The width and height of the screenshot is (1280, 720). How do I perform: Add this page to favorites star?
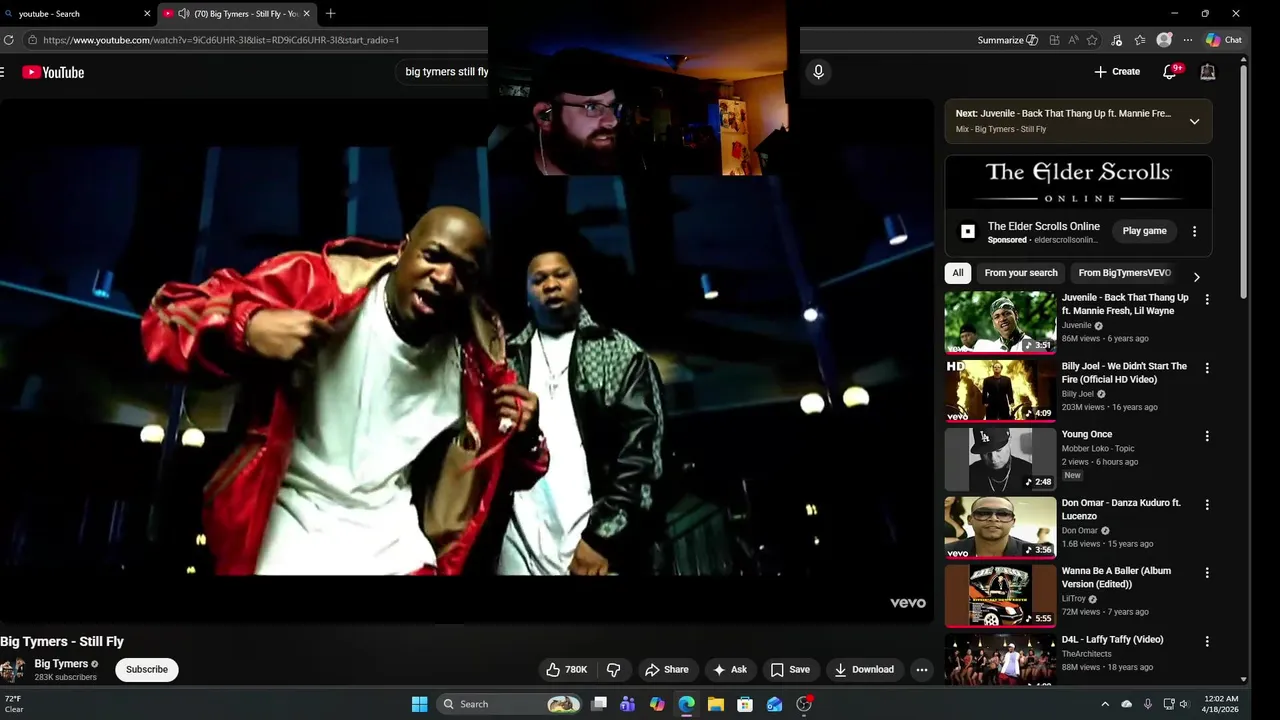click(1092, 40)
